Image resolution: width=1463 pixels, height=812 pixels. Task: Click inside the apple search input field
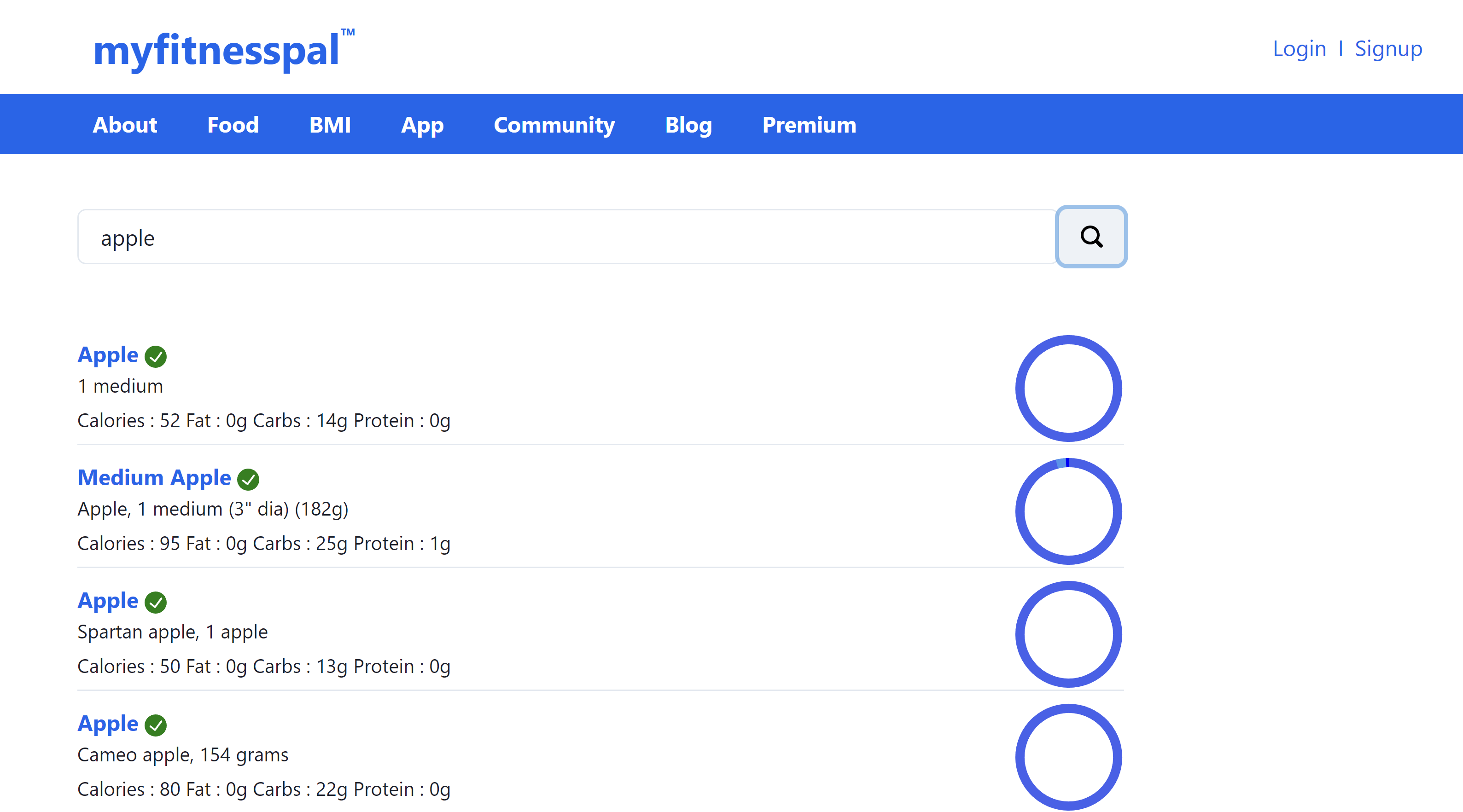[511, 237]
